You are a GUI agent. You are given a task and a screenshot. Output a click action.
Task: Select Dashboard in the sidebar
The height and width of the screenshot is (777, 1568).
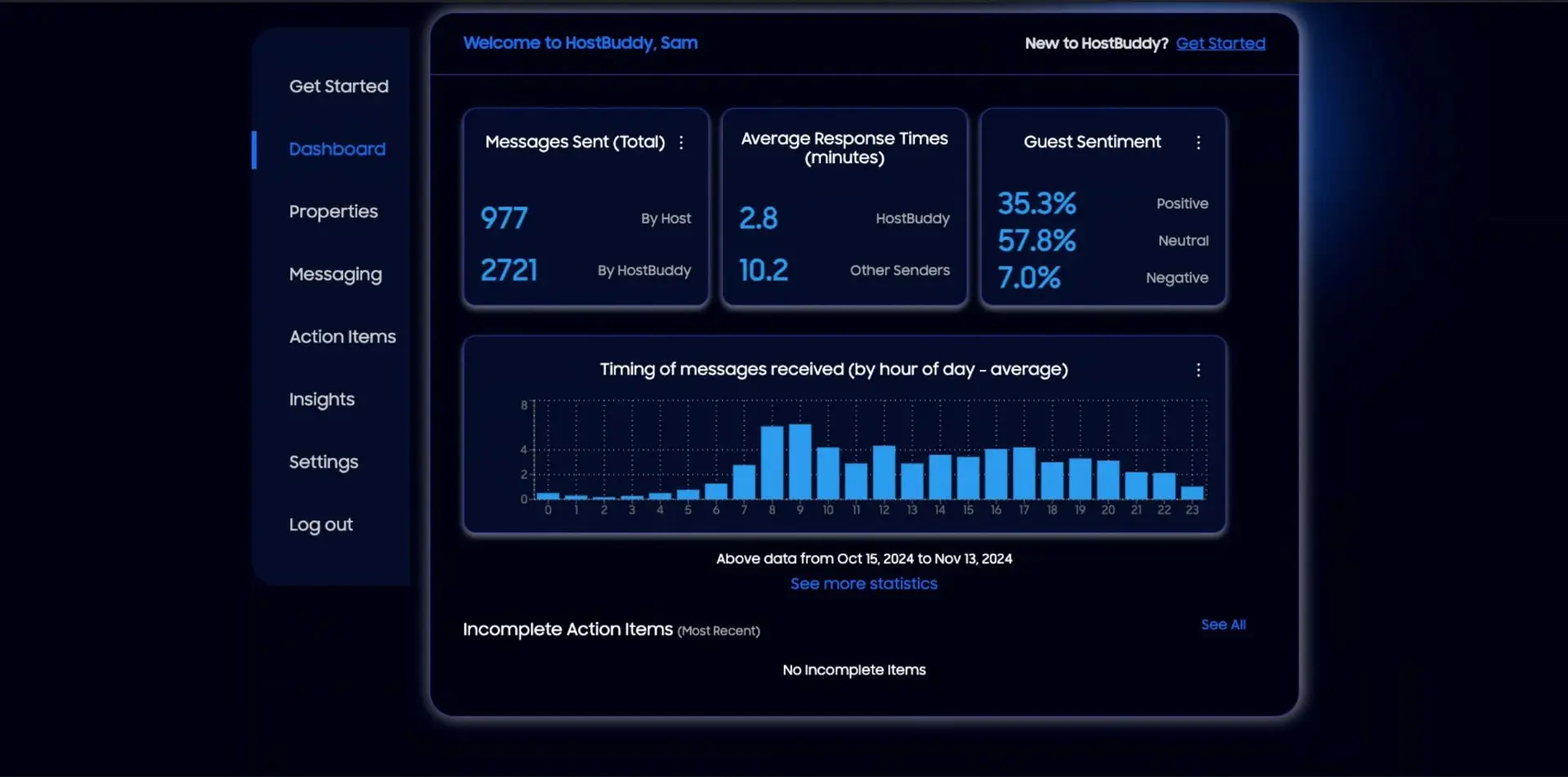[x=337, y=149]
